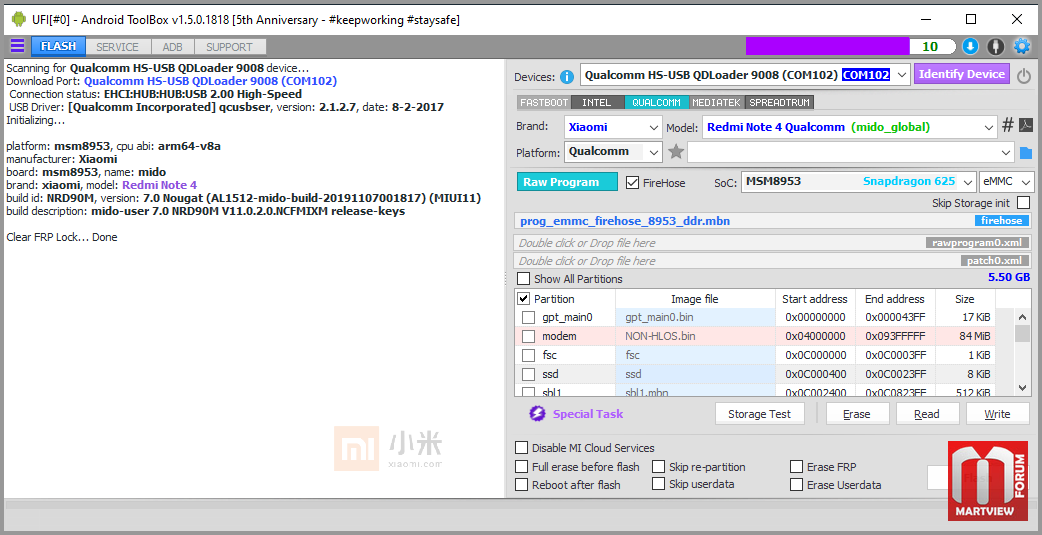Click the favorite star icon
1042x535 pixels.
(x=676, y=152)
